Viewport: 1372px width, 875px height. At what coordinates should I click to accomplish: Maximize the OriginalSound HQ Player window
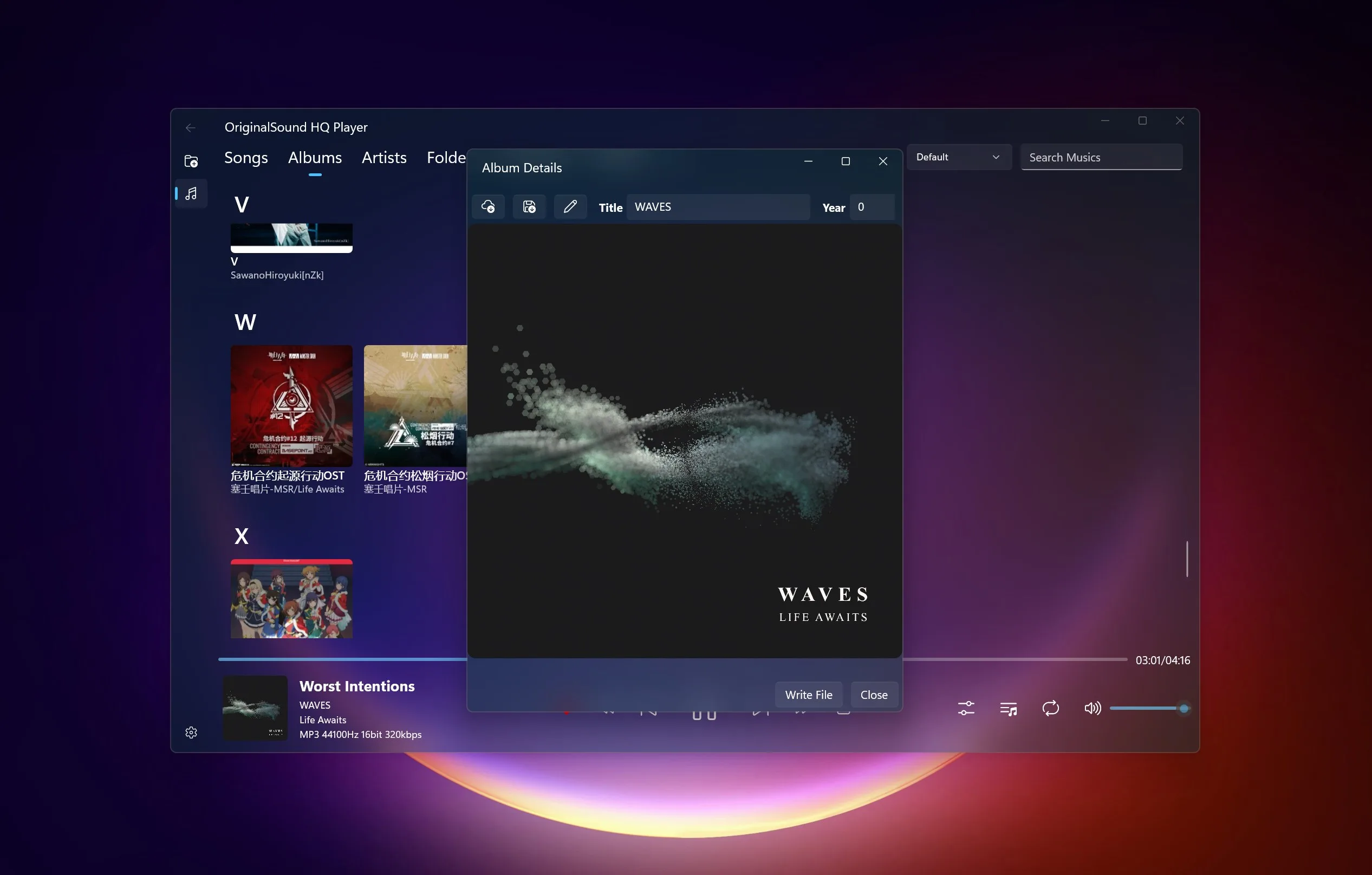[x=1142, y=121]
